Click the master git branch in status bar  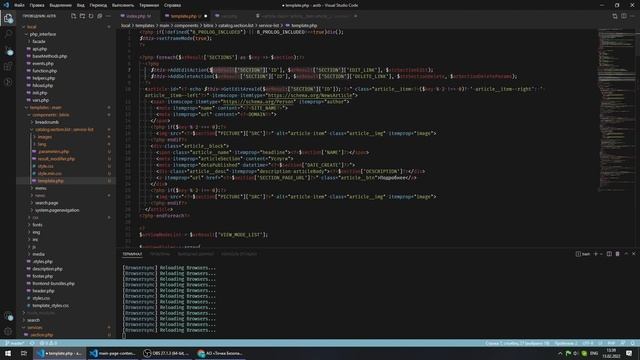coord(15,343)
